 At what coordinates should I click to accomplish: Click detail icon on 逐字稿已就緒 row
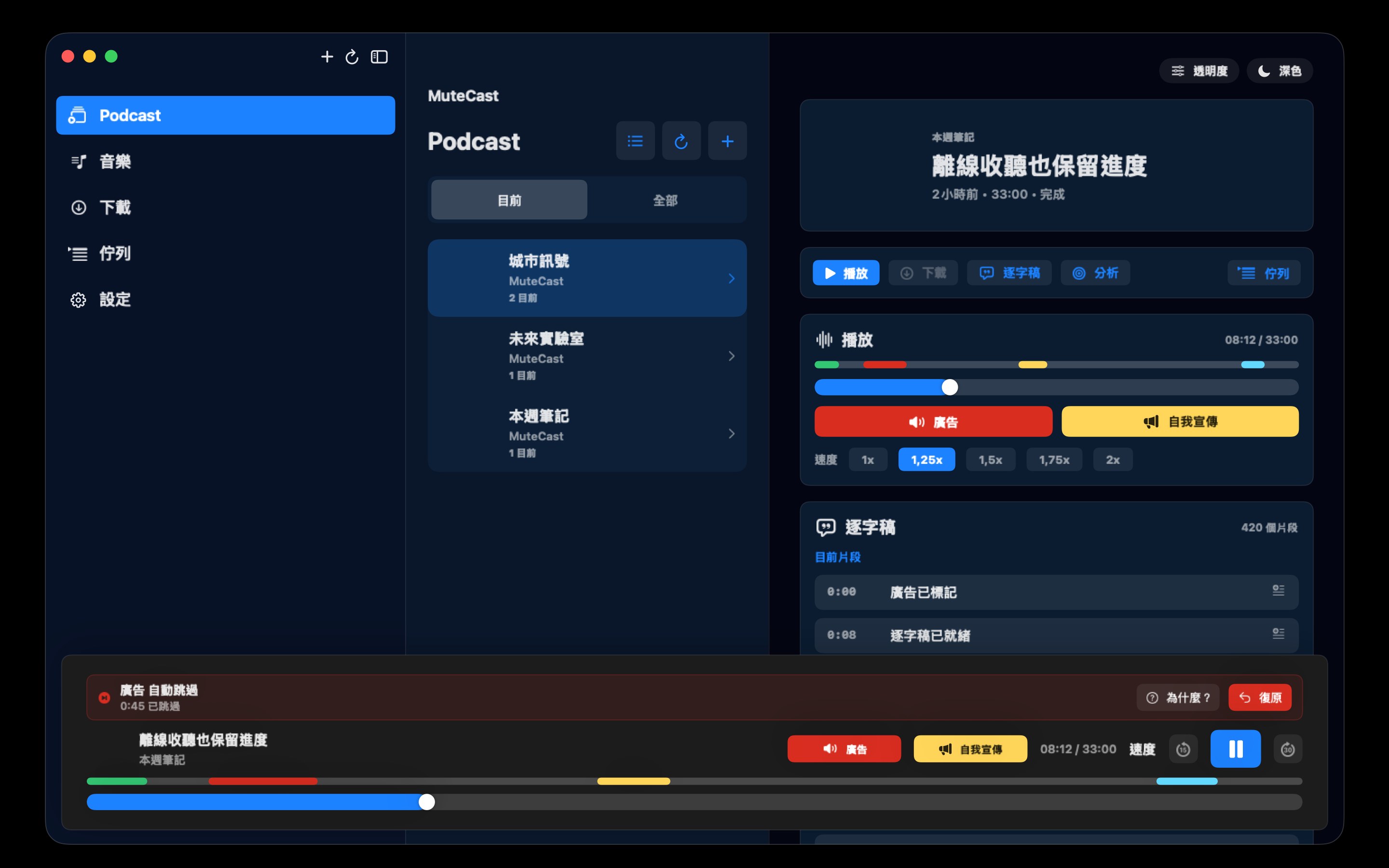1278,633
